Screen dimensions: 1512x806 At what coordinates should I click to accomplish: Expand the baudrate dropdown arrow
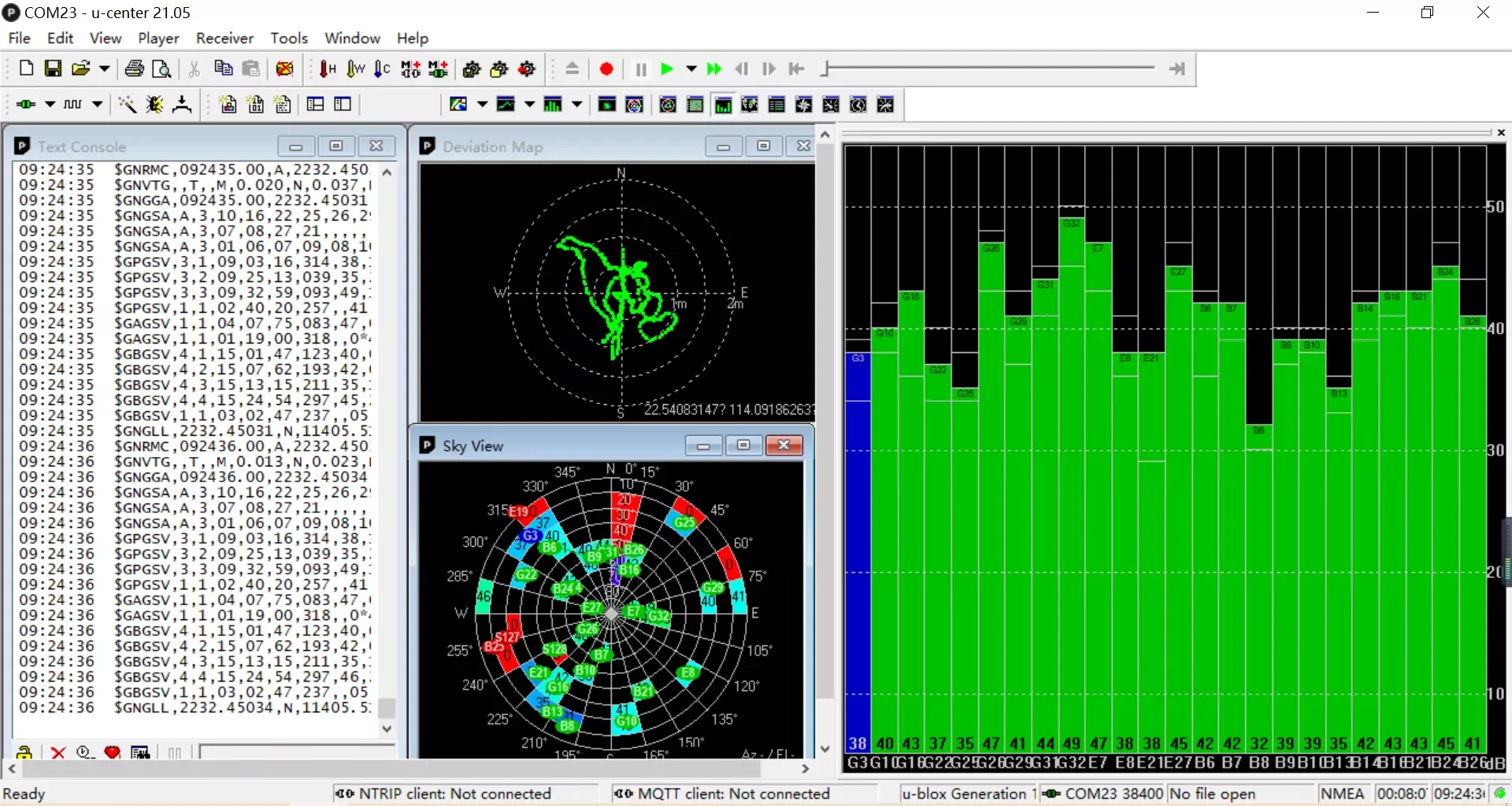[98, 105]
